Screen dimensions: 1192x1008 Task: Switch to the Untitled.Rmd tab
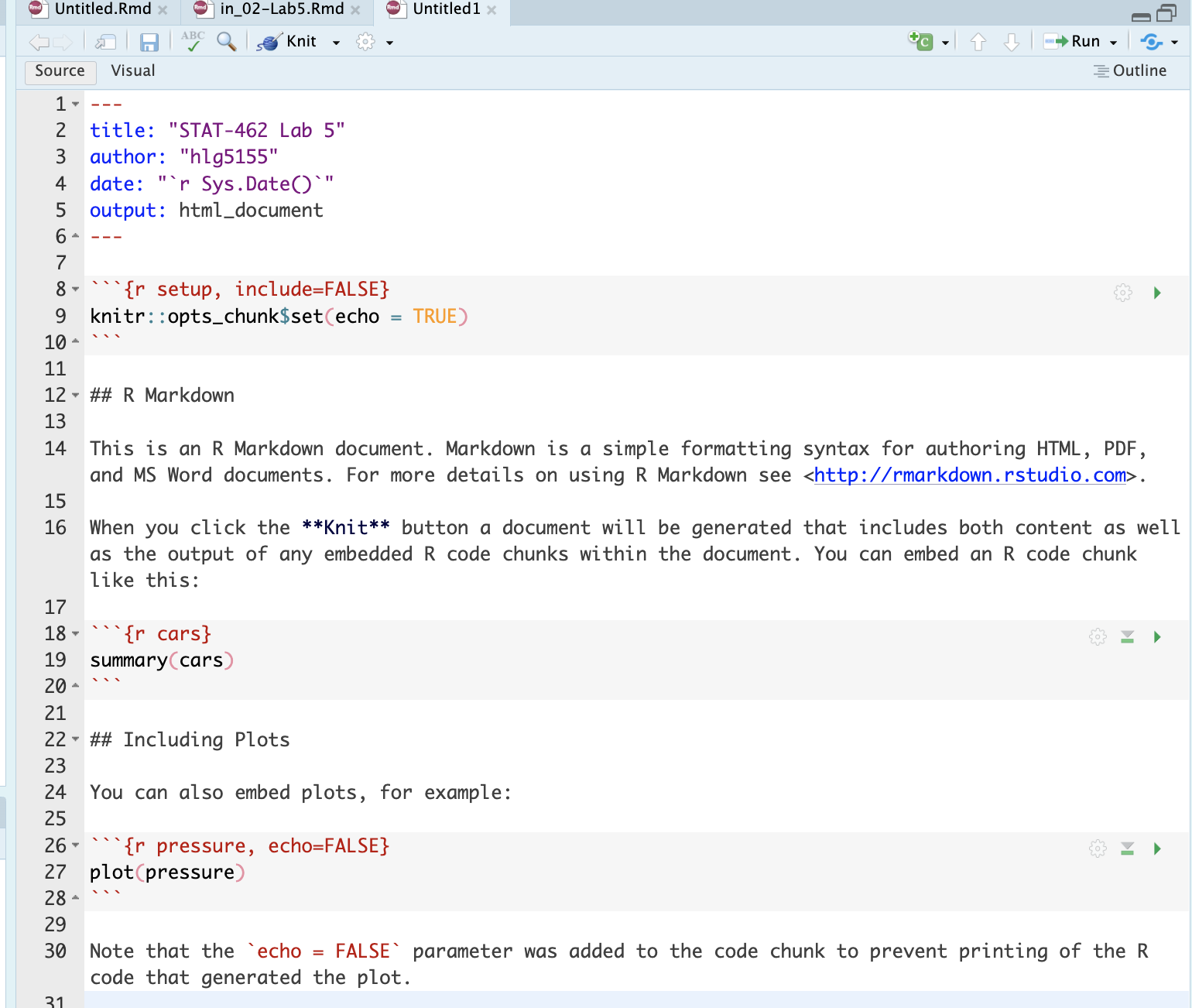pos(103,9)
